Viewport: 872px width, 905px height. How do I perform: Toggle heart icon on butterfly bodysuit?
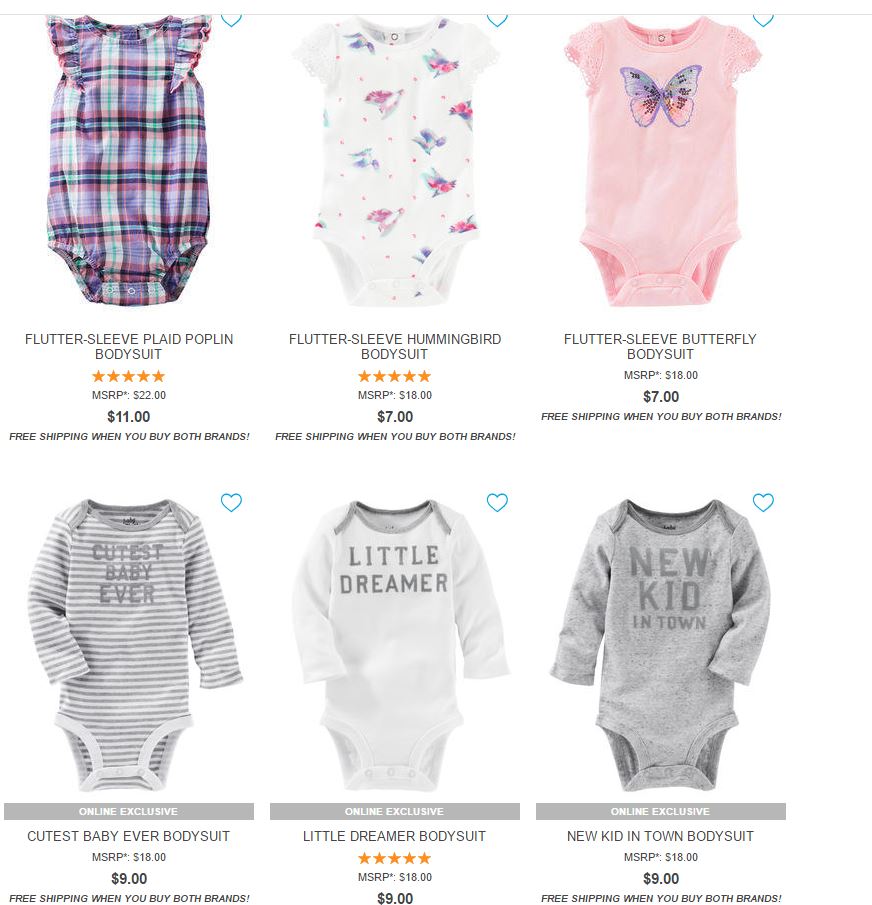(x=763, y=21)
